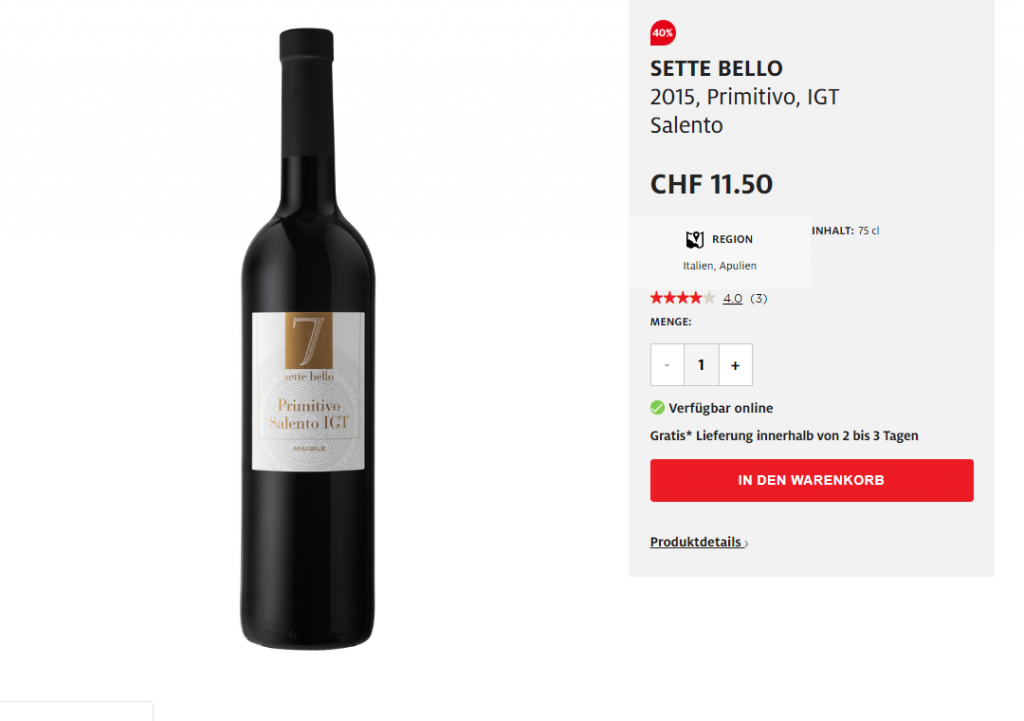Image resolution: width=1024 pixels, height=721 pixels.
Task: Click the review count (3)
Action: click(759, 298)
